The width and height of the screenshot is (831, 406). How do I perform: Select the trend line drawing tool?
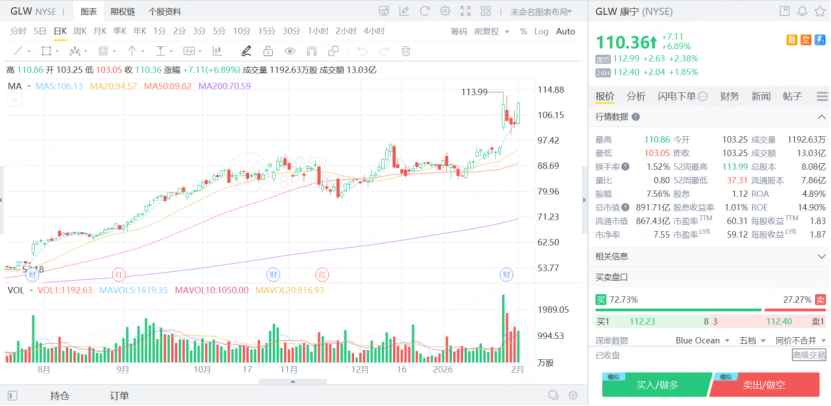(x=17, y=51)
